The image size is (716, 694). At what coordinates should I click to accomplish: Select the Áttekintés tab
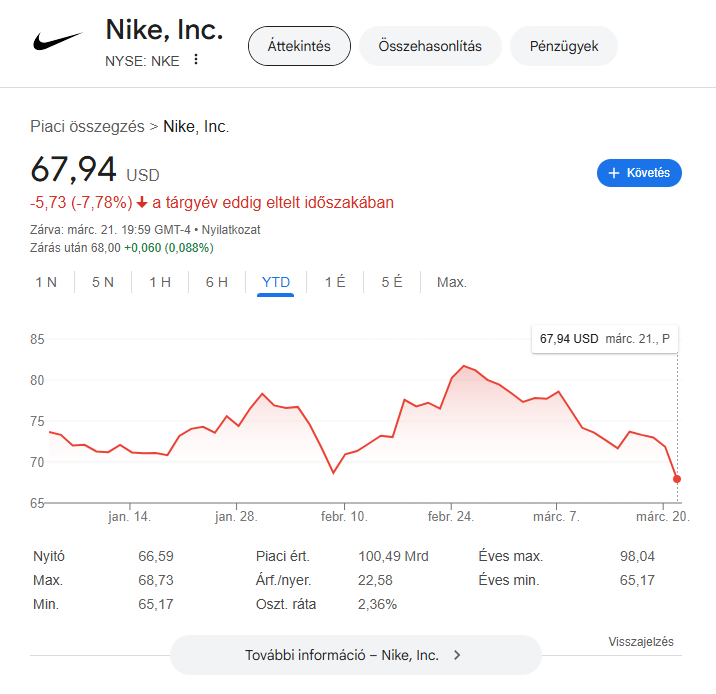(x=299, y=46)
